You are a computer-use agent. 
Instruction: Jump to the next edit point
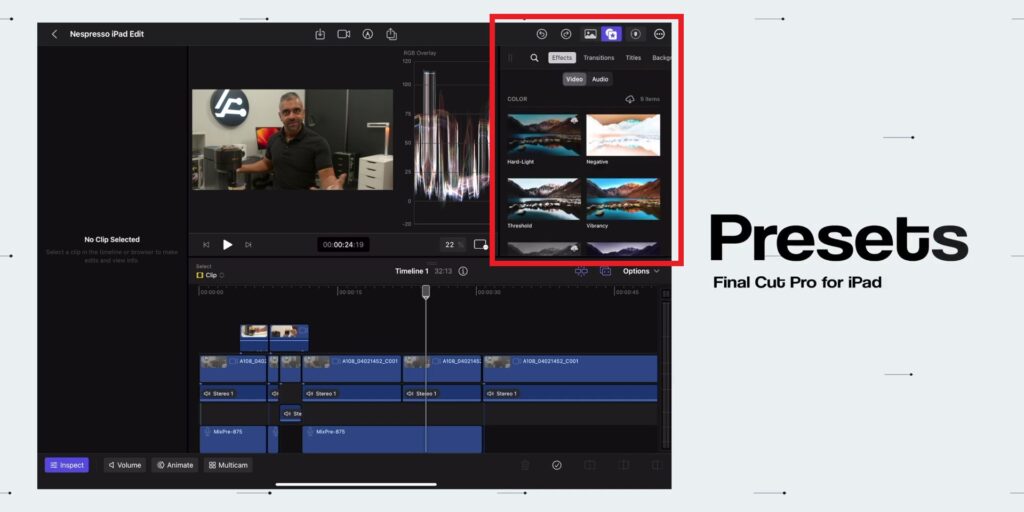[248, 245]
